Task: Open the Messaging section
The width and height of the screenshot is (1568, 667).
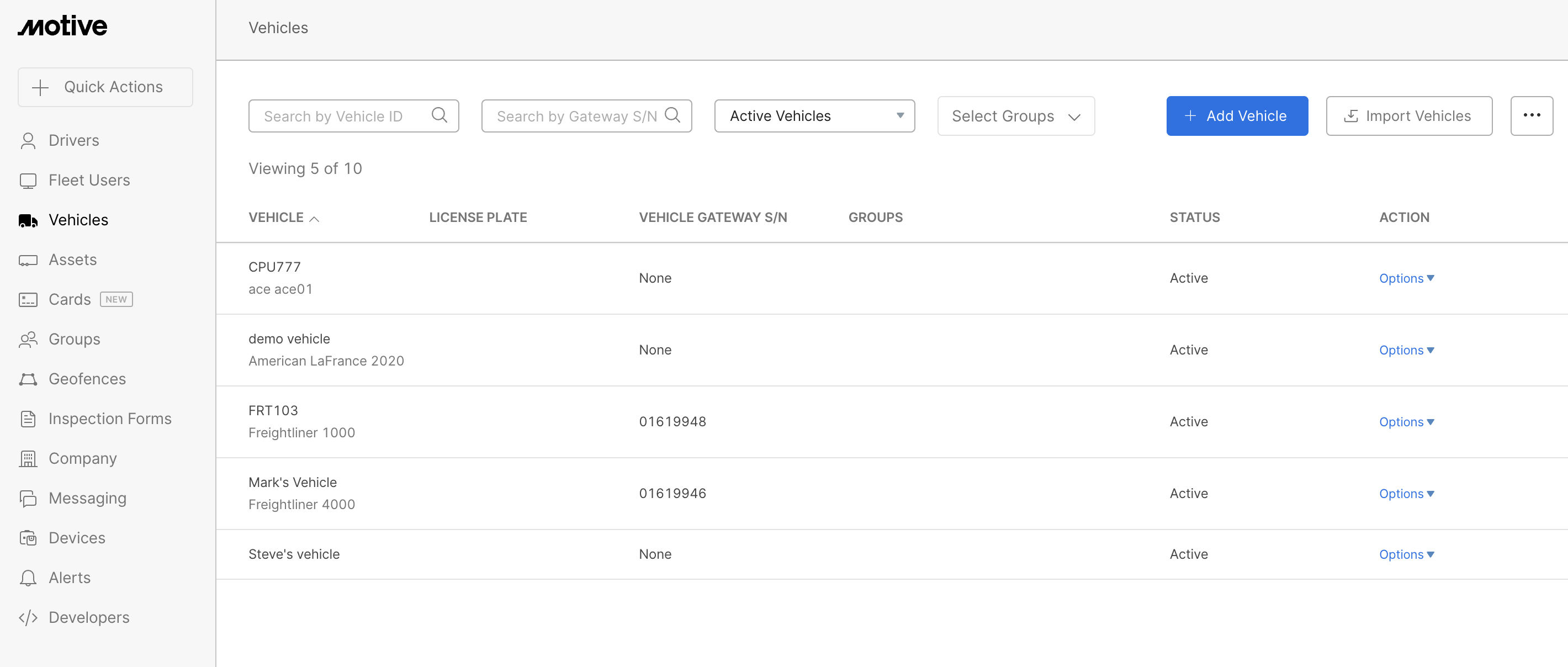Action: click(88, 499)
